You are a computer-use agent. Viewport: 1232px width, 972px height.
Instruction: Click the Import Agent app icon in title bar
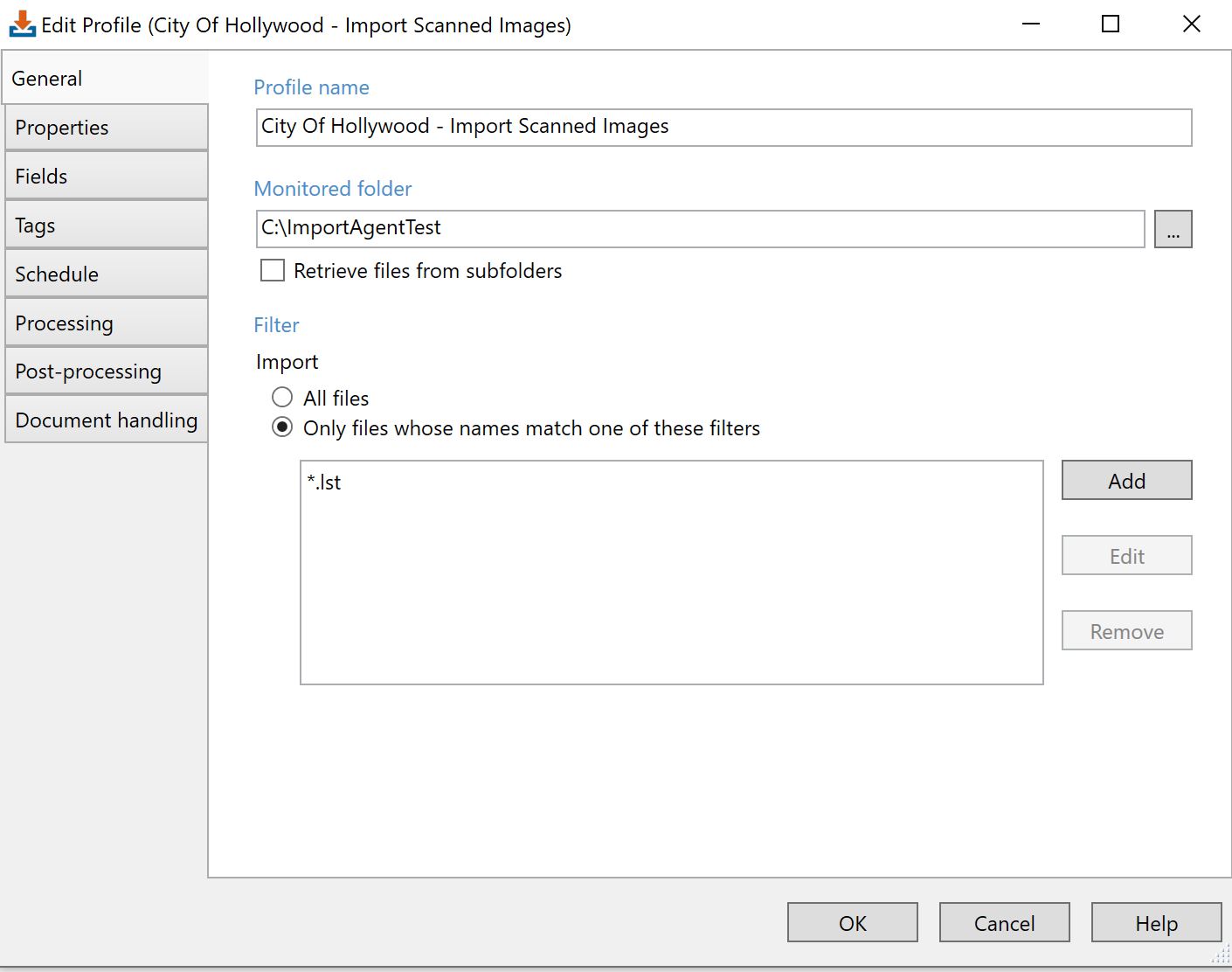click(22, 24)
